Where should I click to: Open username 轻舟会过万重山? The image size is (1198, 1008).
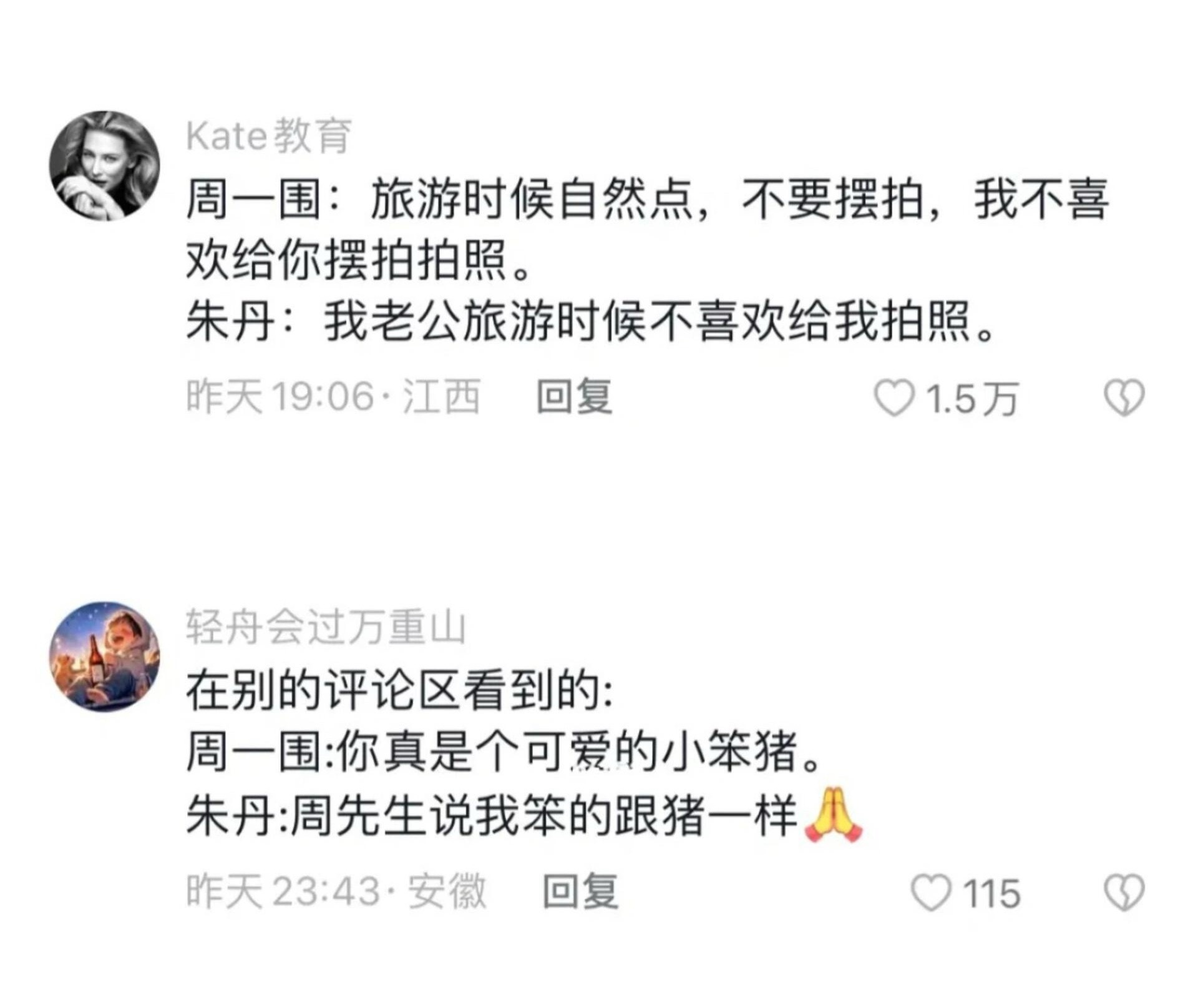tap(326, 627)
